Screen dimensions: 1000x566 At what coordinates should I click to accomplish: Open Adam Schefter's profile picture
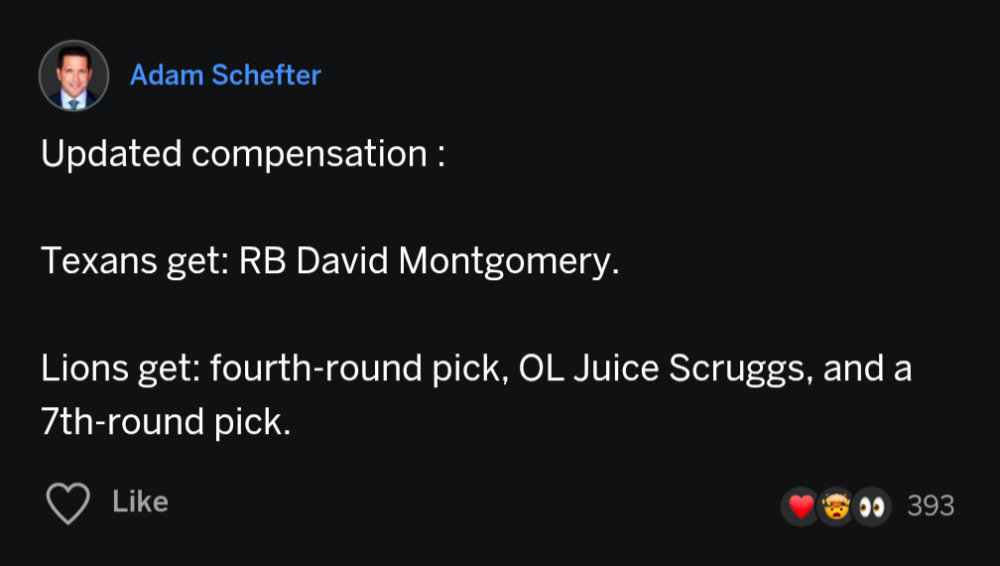coord(74,75)
